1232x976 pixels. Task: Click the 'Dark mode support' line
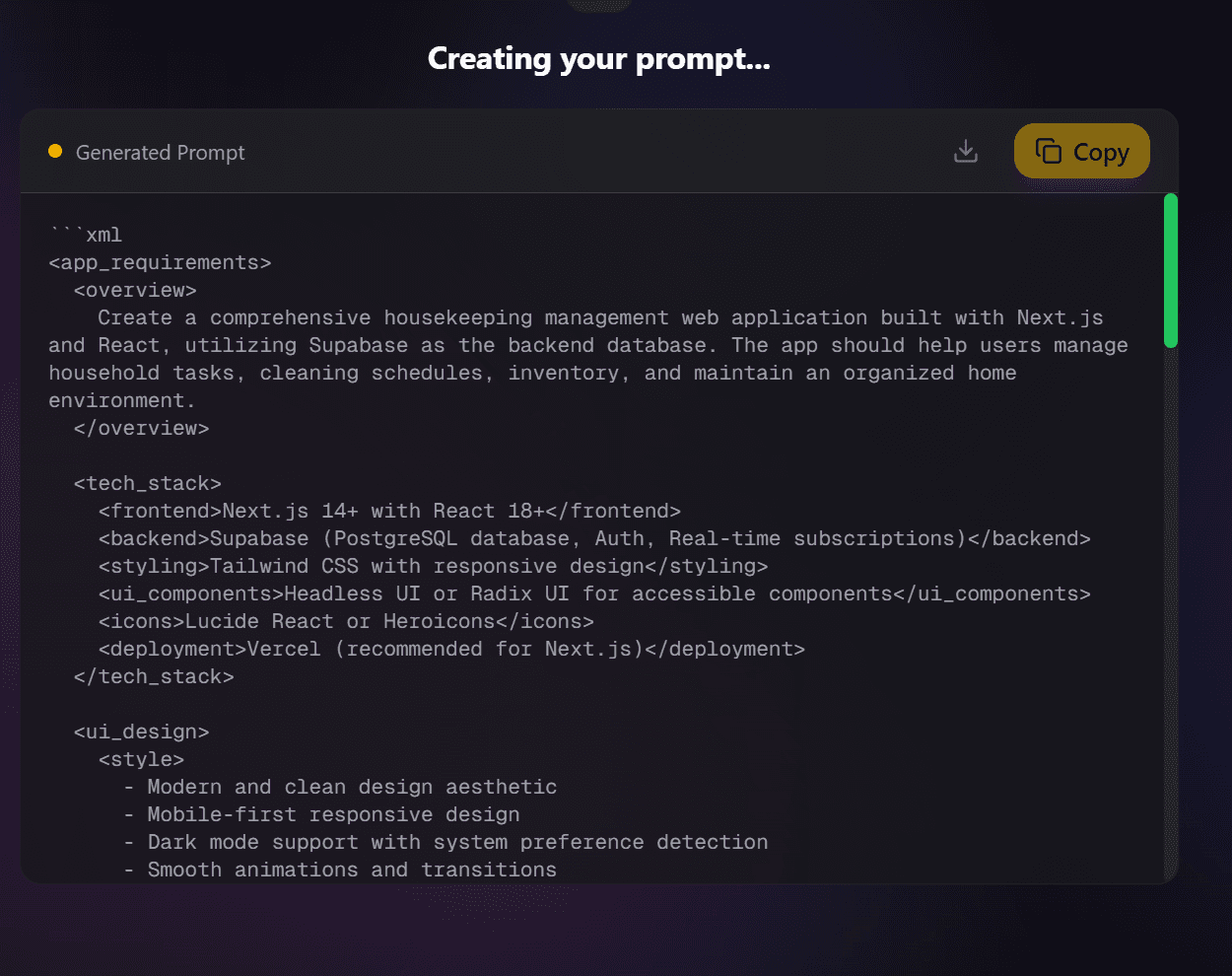click(x=445, y=843)
